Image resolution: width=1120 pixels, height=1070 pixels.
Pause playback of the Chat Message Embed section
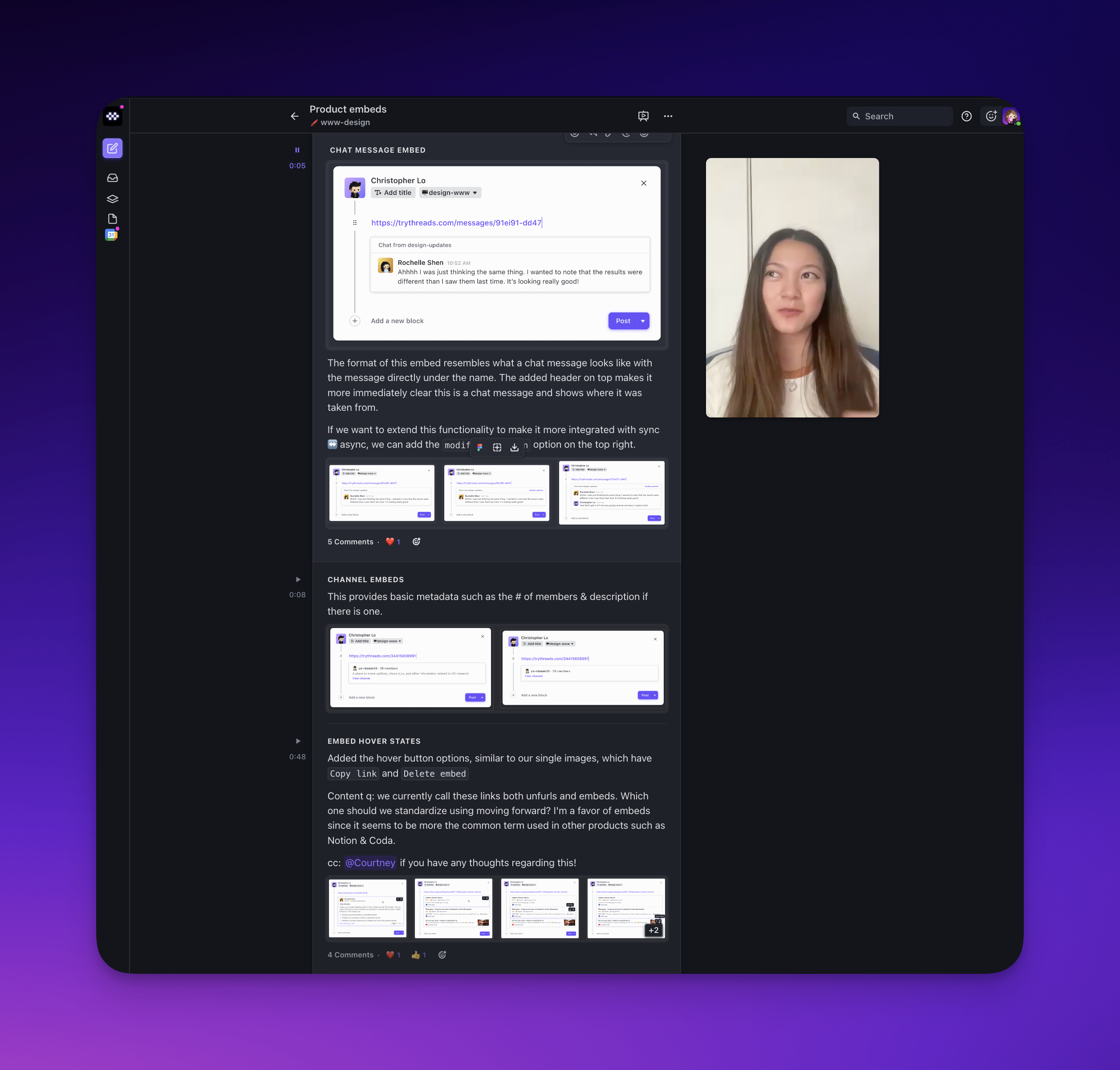pyautogui.click(x=297, y=150)
